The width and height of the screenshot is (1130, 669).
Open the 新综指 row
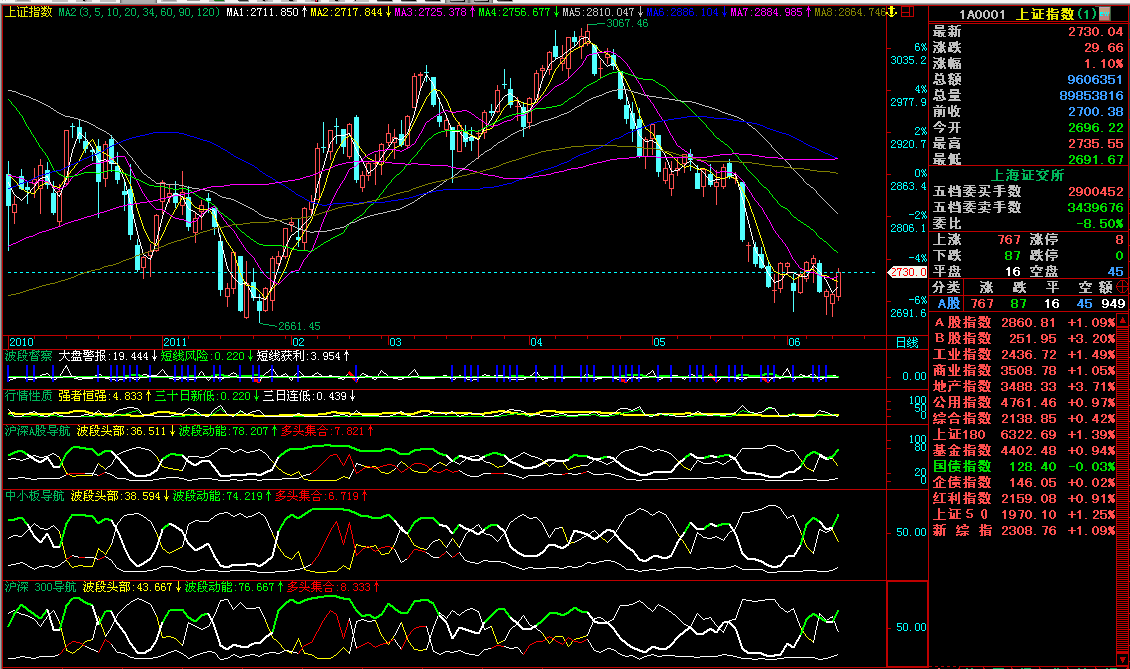coord(1024,531)
